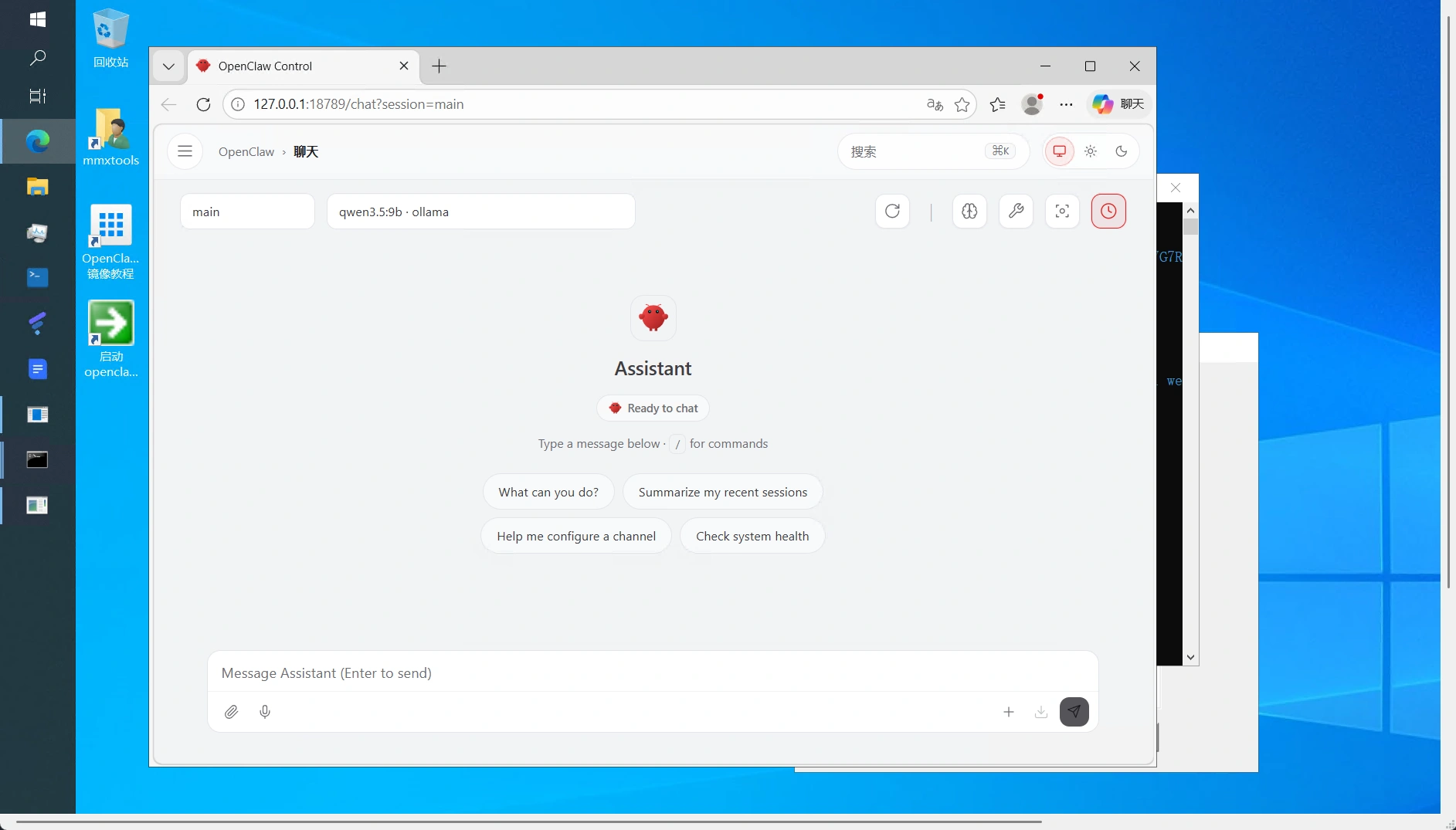
Task: Click the black console window taskbar icon
Action: click(x=37, y=460)
